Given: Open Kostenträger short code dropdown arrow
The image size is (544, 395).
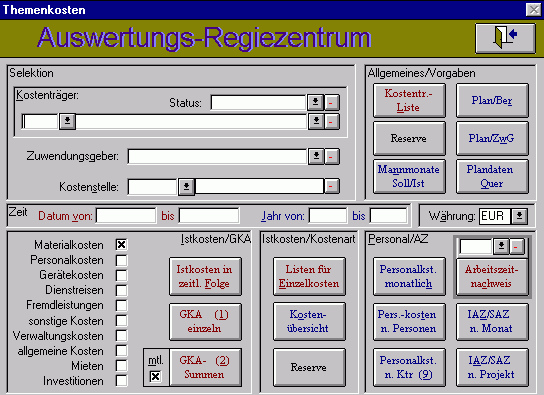Looking at the screenshot, I should [x=67, y=122].
